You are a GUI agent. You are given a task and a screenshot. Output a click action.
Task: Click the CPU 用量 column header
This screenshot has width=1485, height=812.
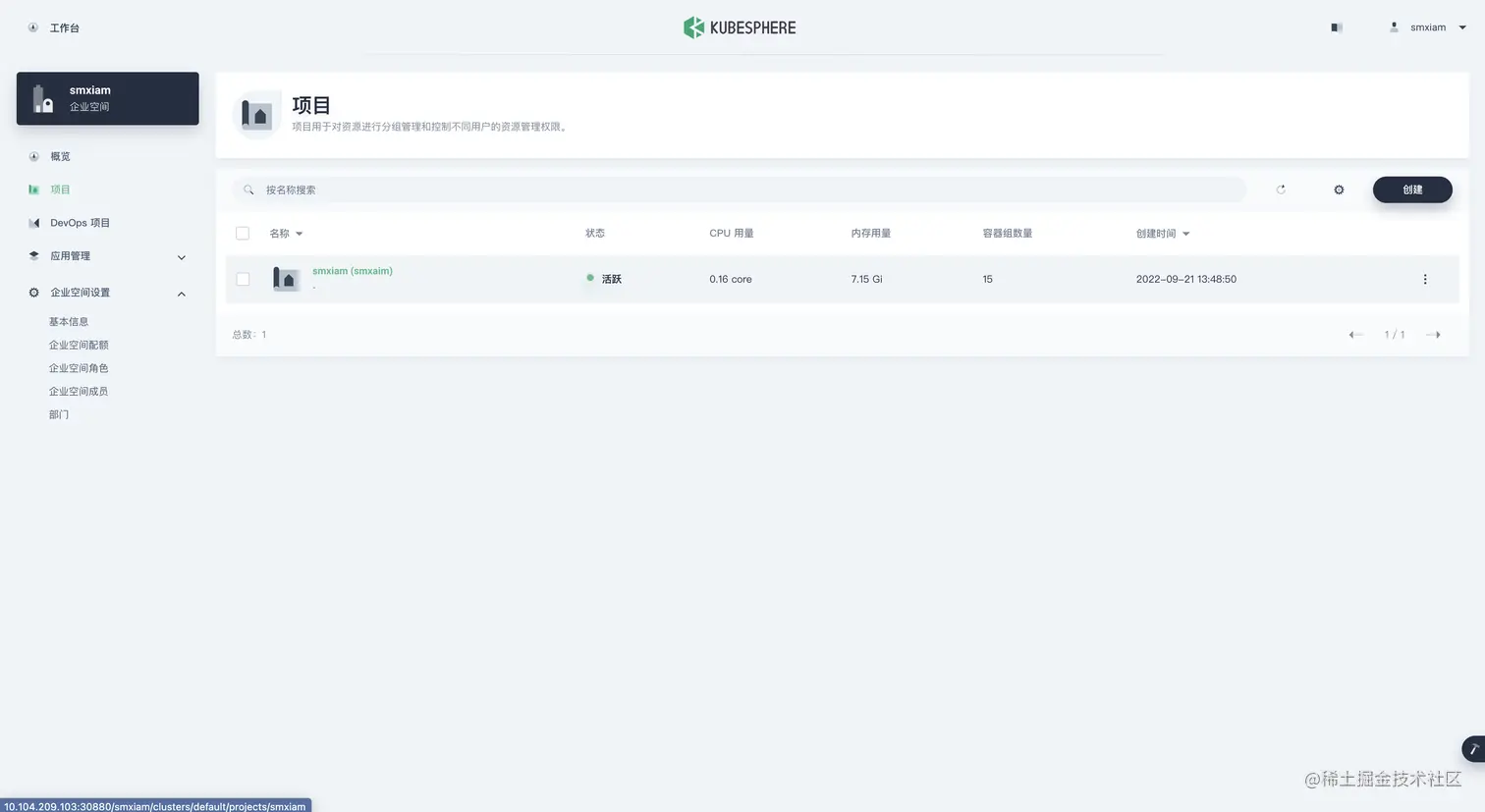[x=732, y=234]
